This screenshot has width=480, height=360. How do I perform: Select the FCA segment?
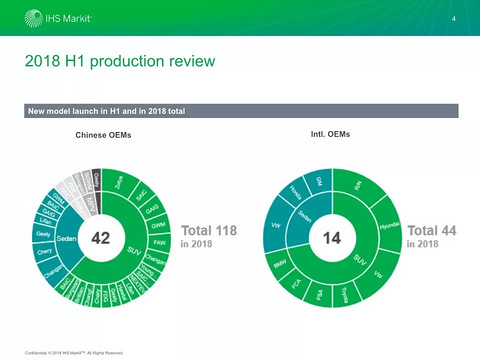[x=296, y=284]
